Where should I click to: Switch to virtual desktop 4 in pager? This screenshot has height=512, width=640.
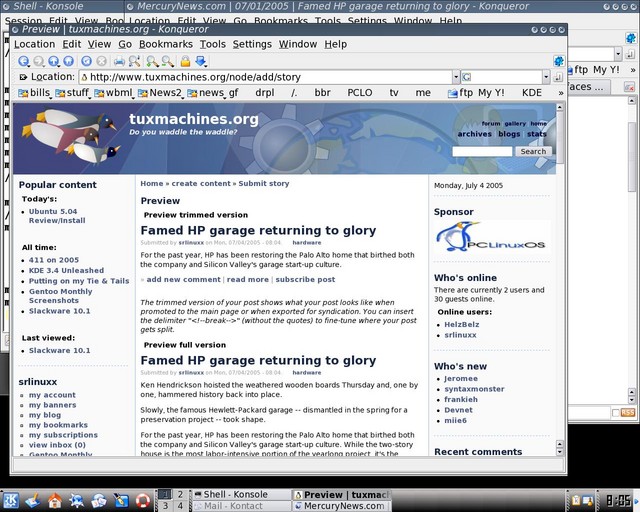click(179, 506)
